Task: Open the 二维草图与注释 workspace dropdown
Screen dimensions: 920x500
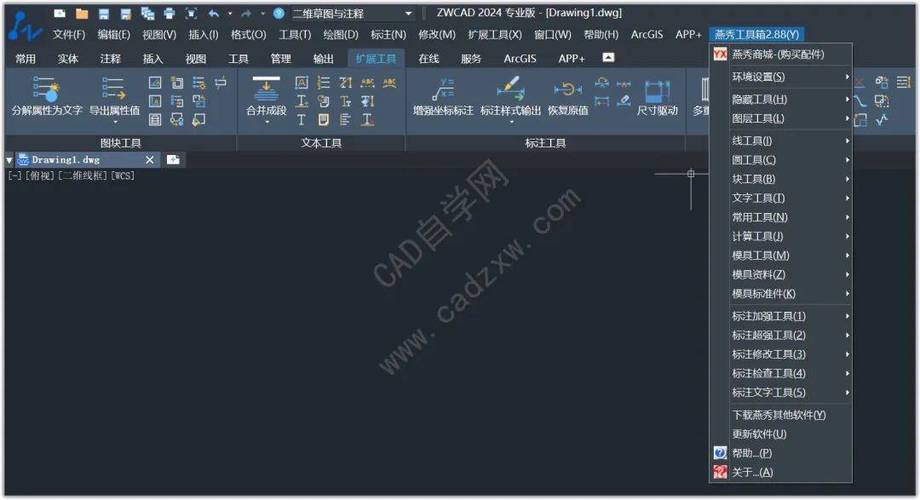Action: (x=352, y=14)
